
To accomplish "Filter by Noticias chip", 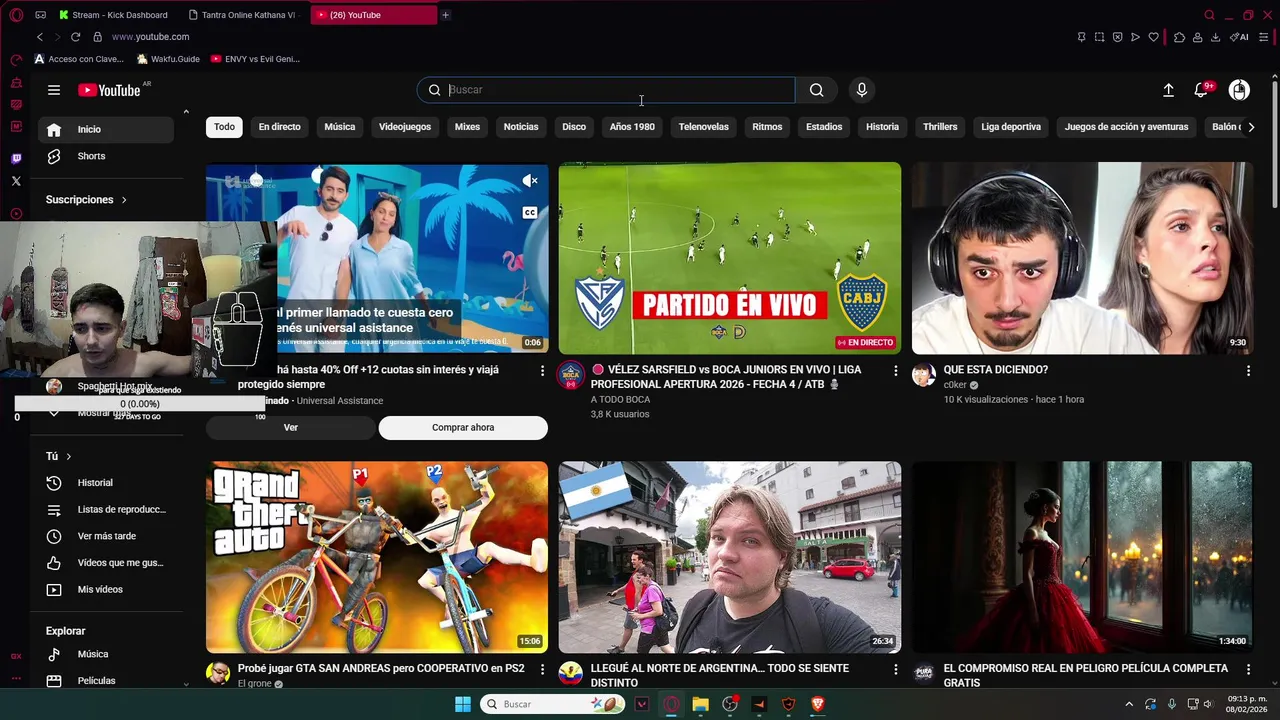I will 521,127.
